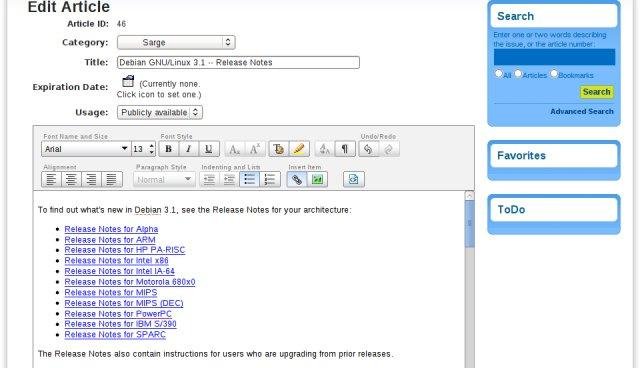
Task: Toggle italic formatting
Action: pos(188,149)
